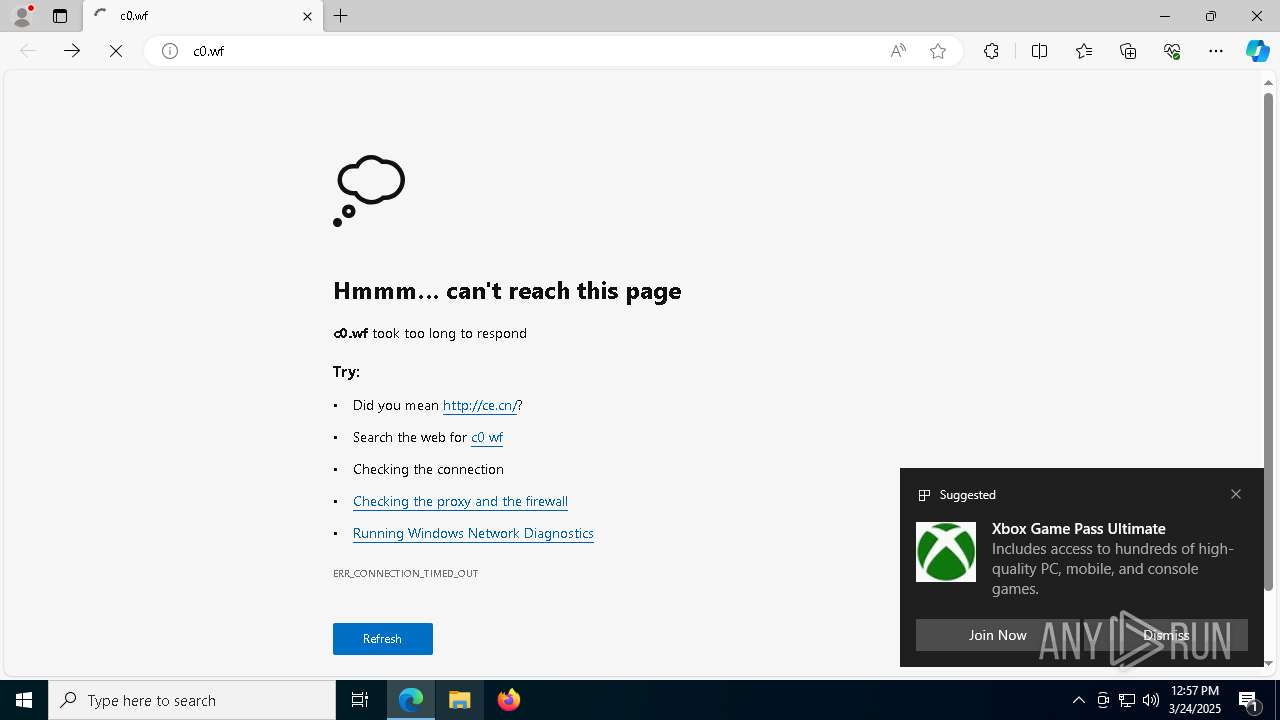Dismiss the Xbox Game Pass suggestion
The image size is (1280, 720).
click(x=1166, y=635)
